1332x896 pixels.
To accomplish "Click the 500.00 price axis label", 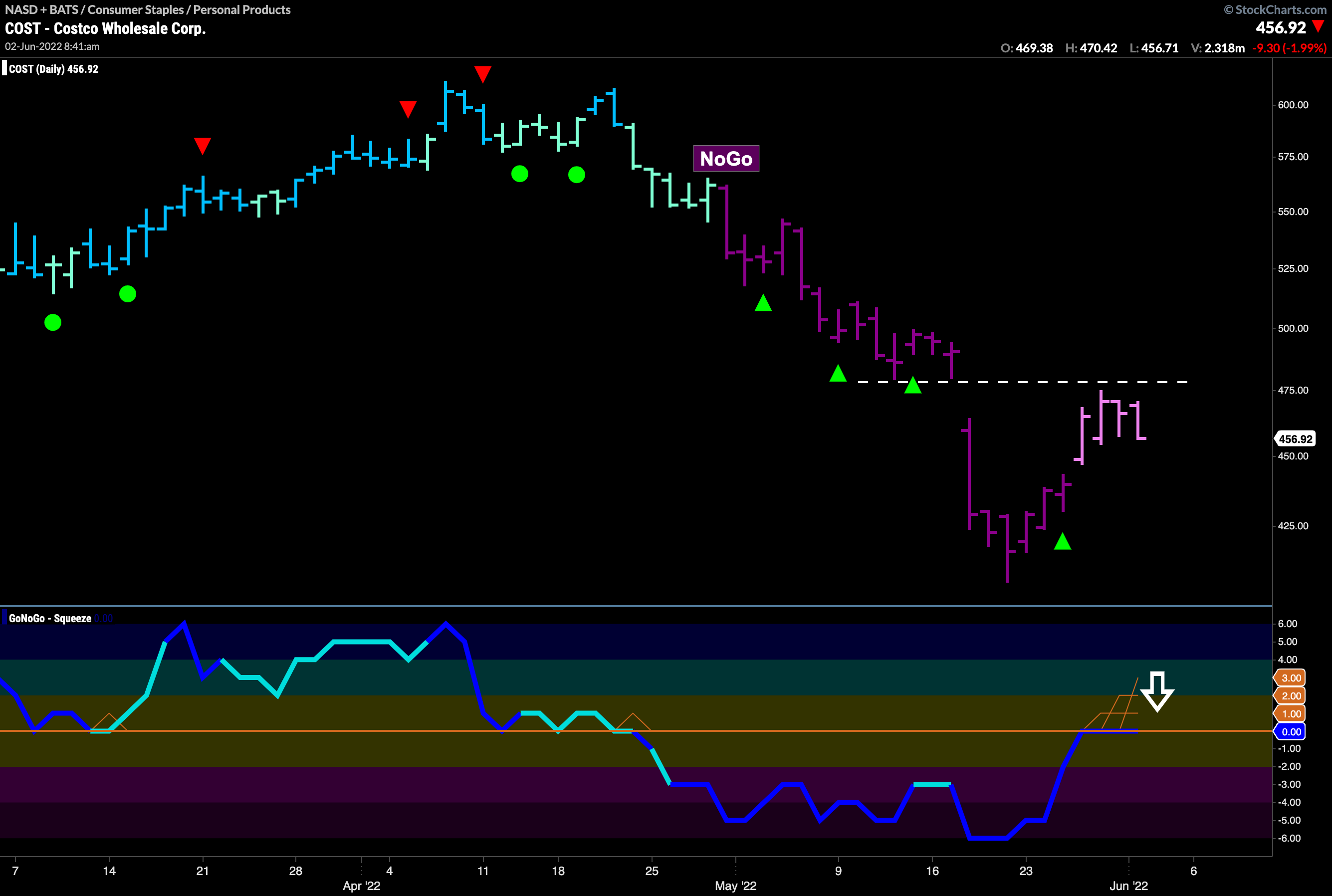I will click(x=1293, y=328).
